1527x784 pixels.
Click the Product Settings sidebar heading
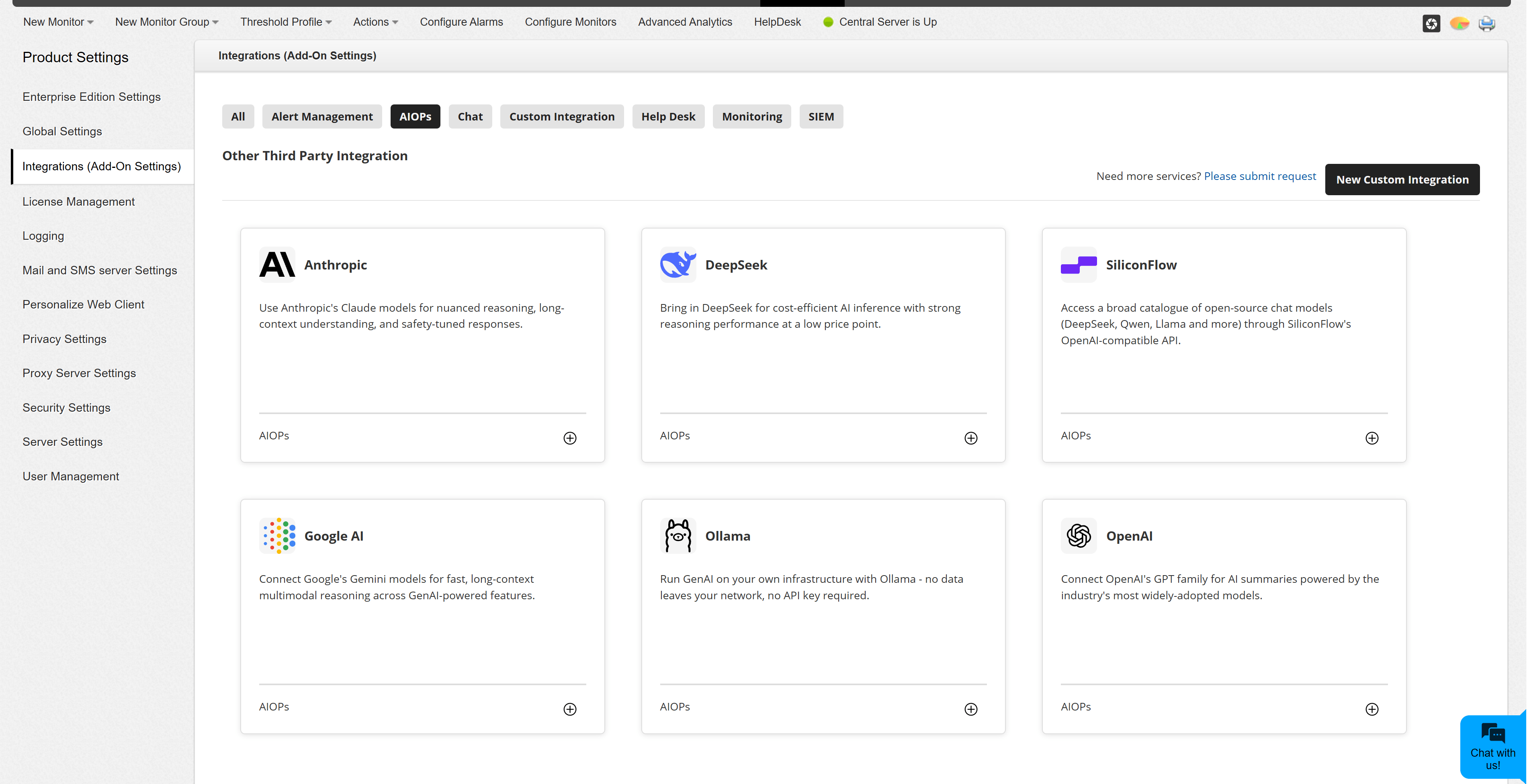click(75, 57)
